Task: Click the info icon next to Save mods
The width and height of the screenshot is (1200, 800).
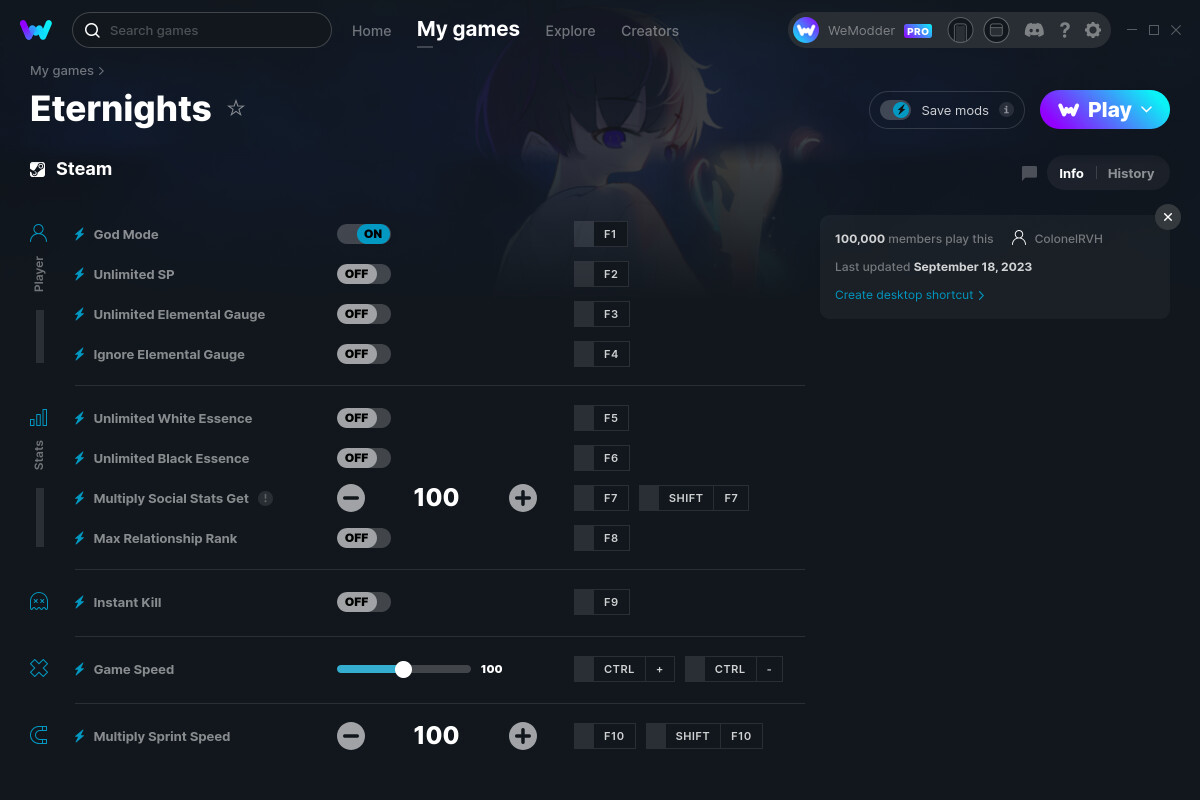Action: point(1006,110)
